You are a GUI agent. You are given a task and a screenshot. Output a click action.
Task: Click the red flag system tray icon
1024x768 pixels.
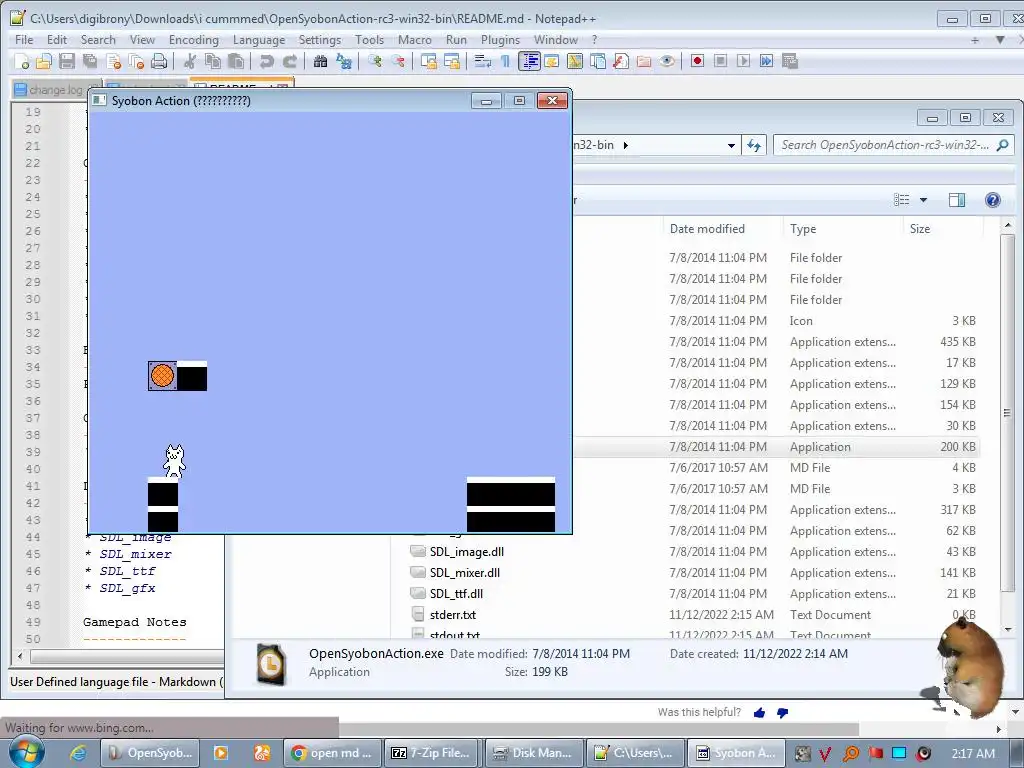coord(876,753)
